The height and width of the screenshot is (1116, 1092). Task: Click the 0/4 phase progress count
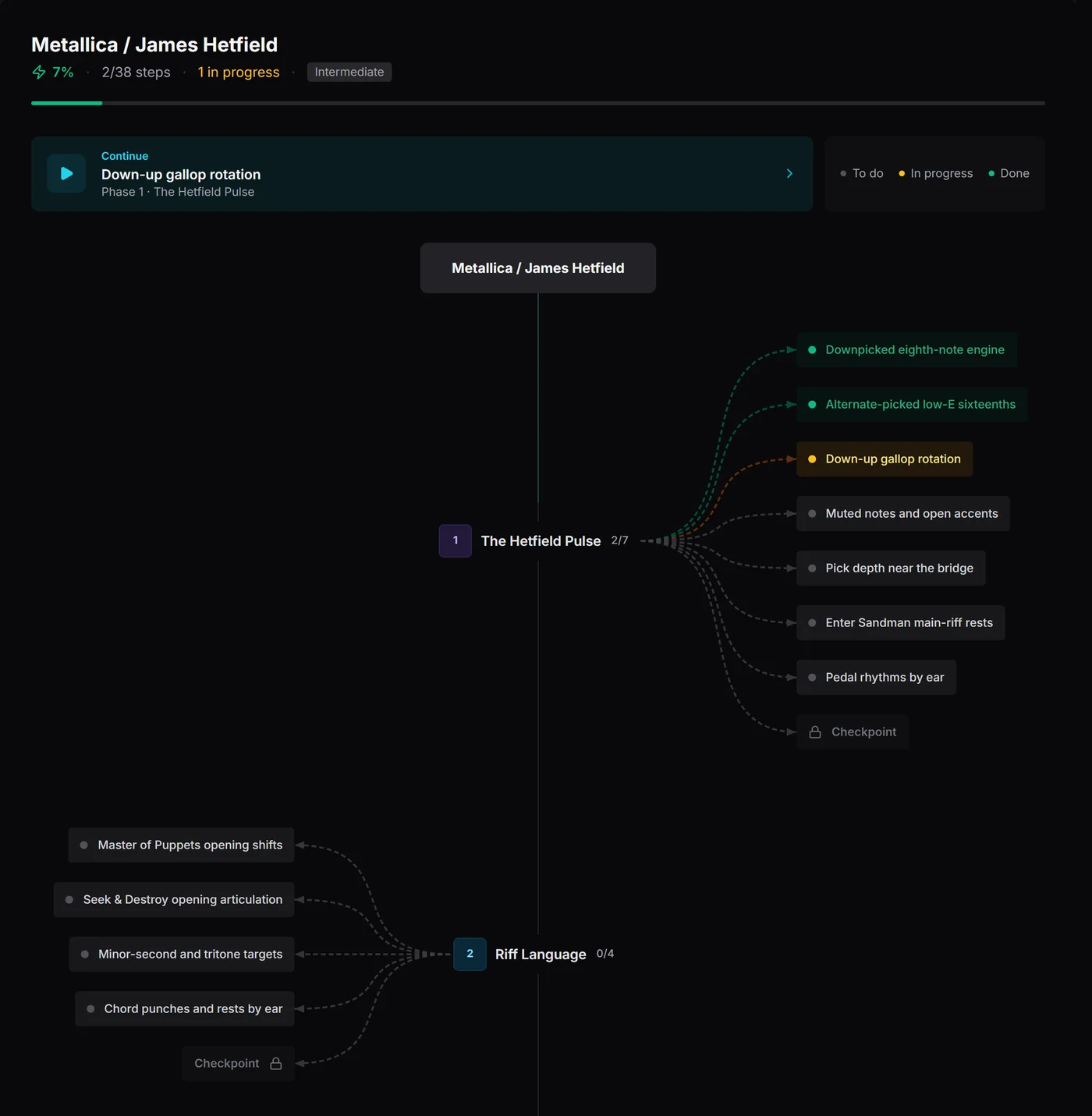(x=605, y=954)
